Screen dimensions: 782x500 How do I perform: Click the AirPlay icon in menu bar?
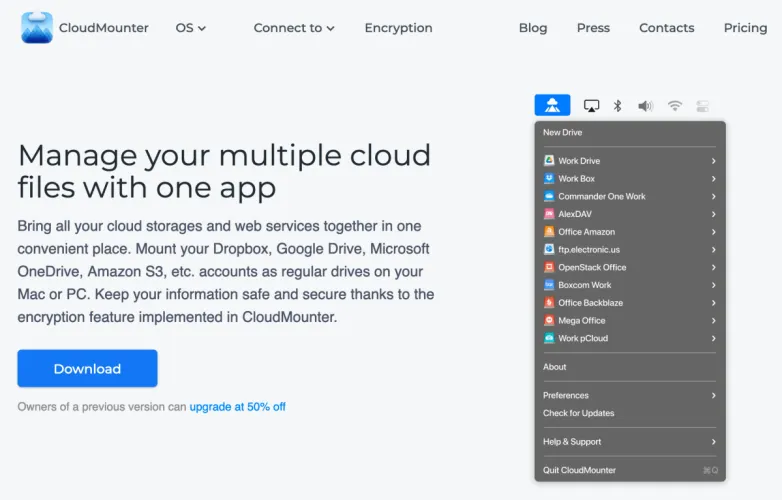(591, 106)
